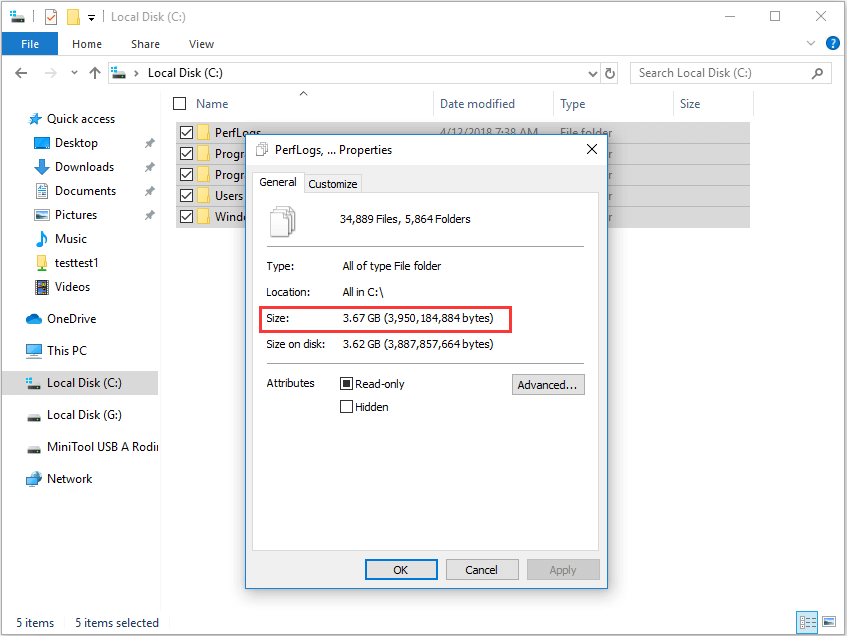Open the MiniTool USB drive in navigation pane

[x=103, y=447]
